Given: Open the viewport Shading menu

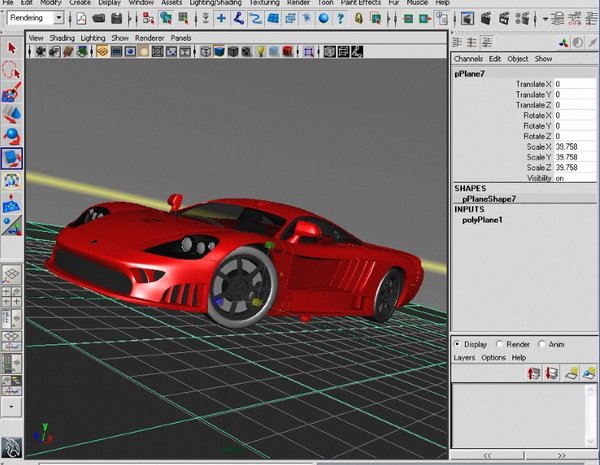Looking at the screenshot, I should click(x=62, y=38).
